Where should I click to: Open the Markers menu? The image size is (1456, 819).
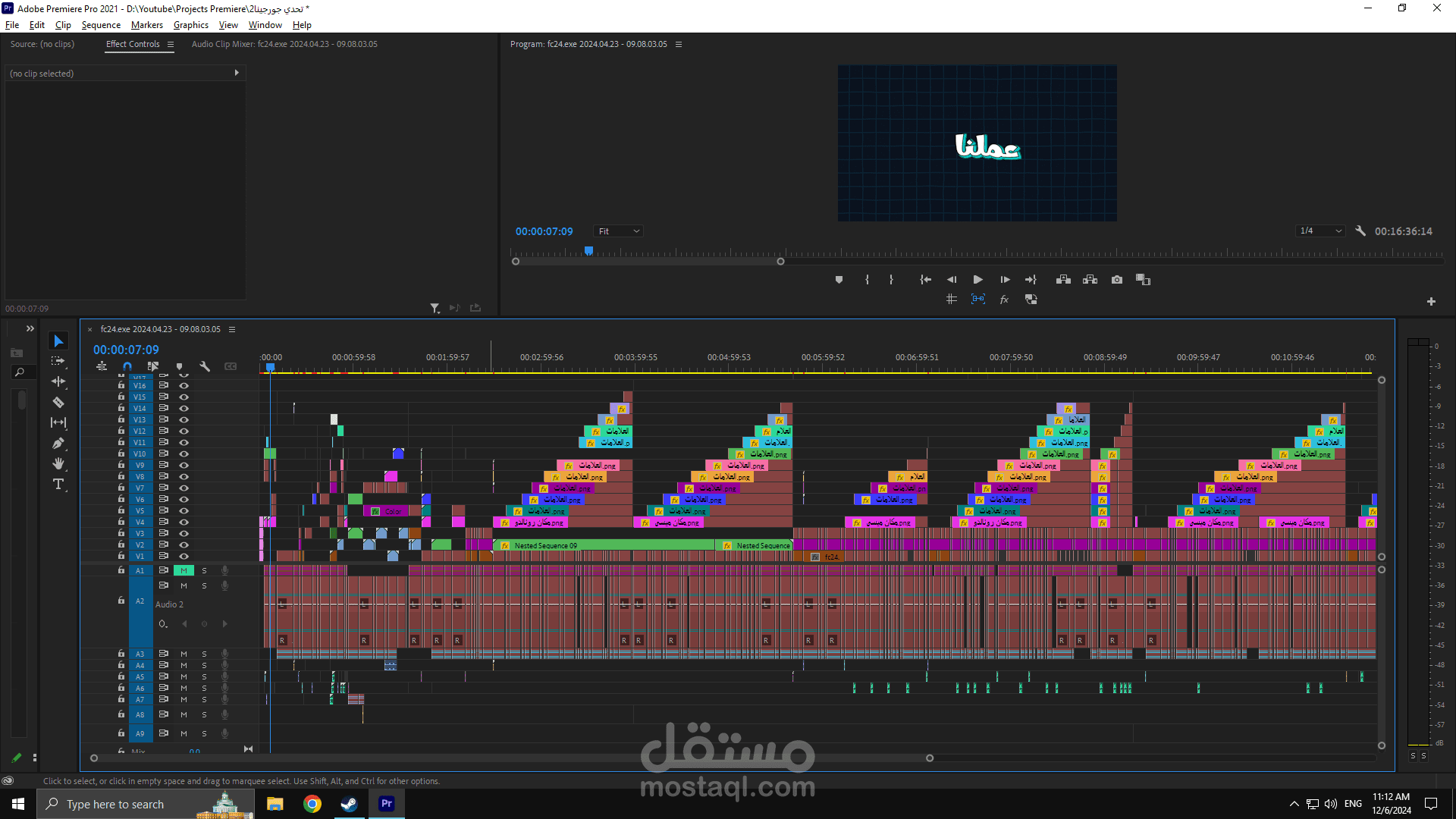(x=146, y=25)
